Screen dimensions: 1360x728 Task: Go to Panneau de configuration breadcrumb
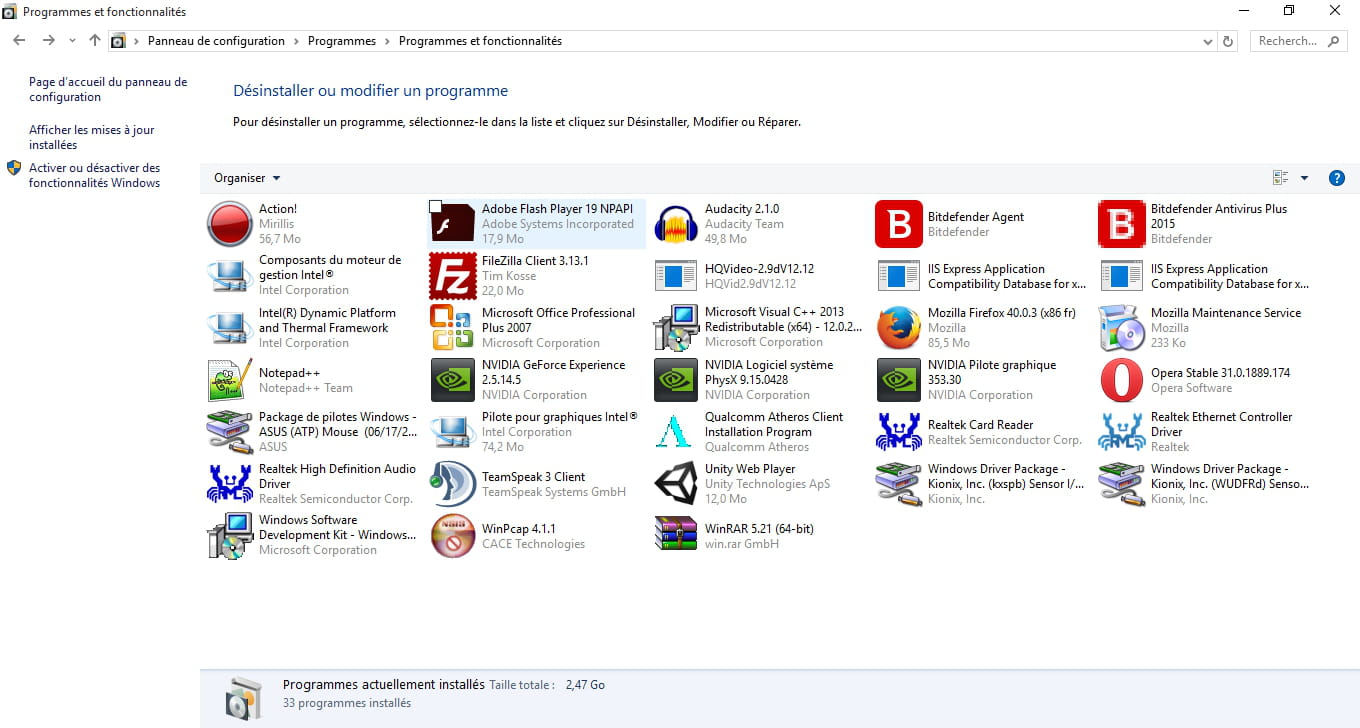[216, 41]
